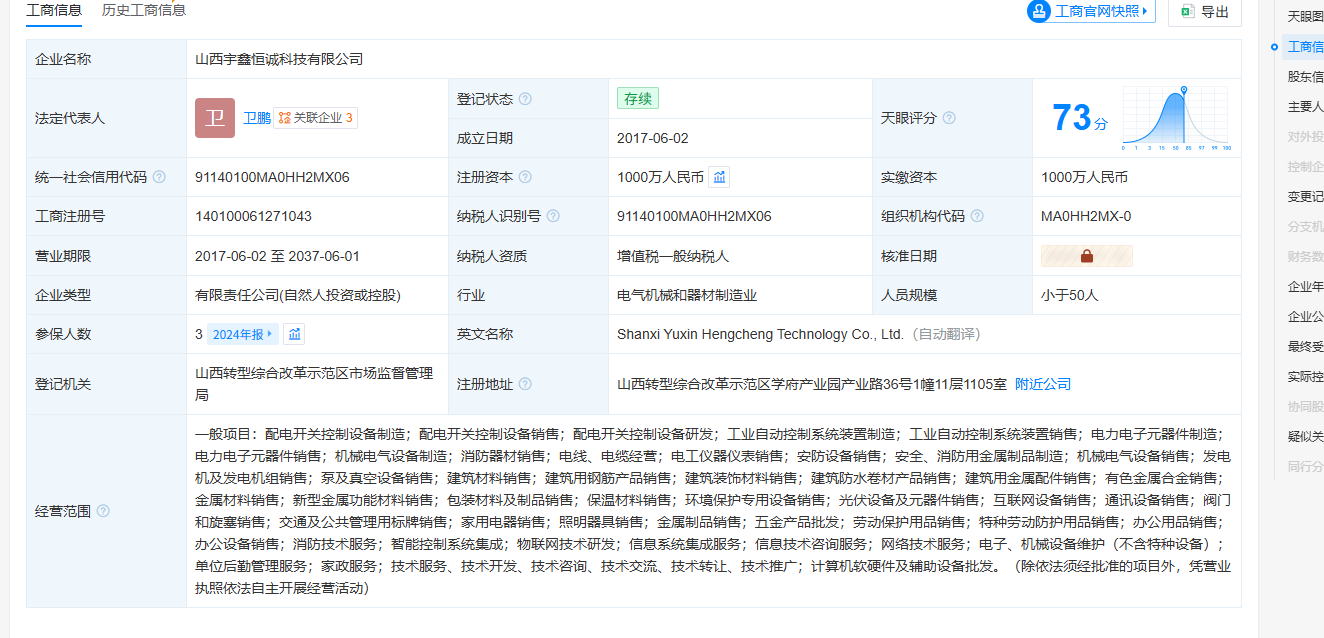Select 主要人 in right sidebar
The width and height of the screenshot is (1324, 638).
coord(1305,106)
